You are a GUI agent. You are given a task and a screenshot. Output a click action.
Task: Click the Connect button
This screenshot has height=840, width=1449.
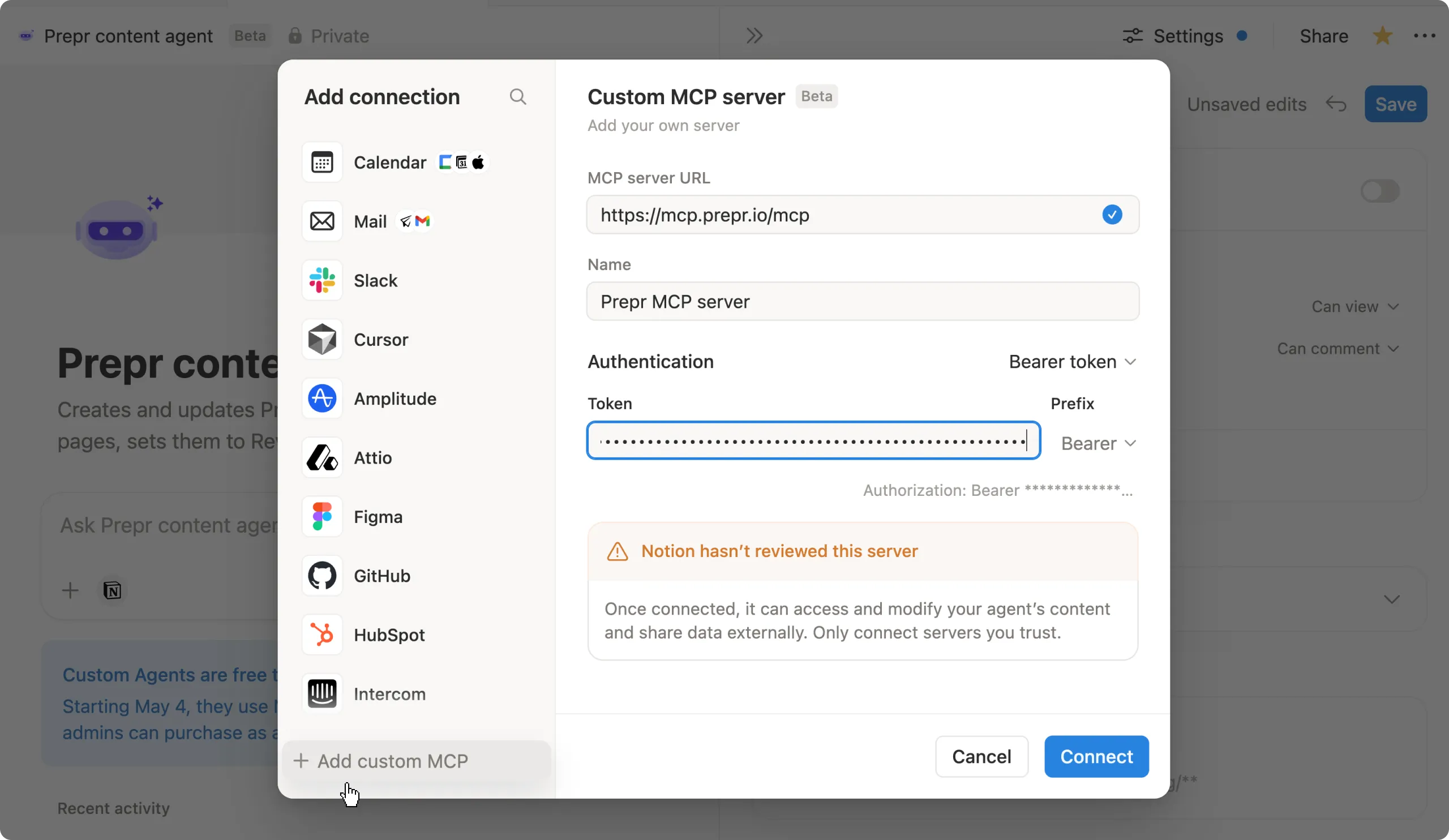pyautogui.click(x=1096, y=756)
